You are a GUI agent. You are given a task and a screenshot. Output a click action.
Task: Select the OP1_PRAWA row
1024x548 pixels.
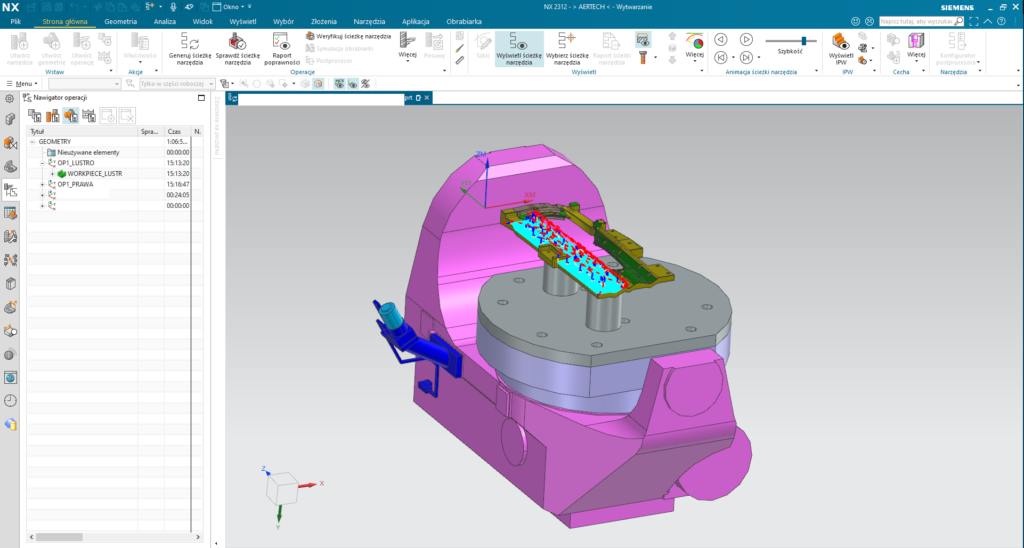pos(109,185)
